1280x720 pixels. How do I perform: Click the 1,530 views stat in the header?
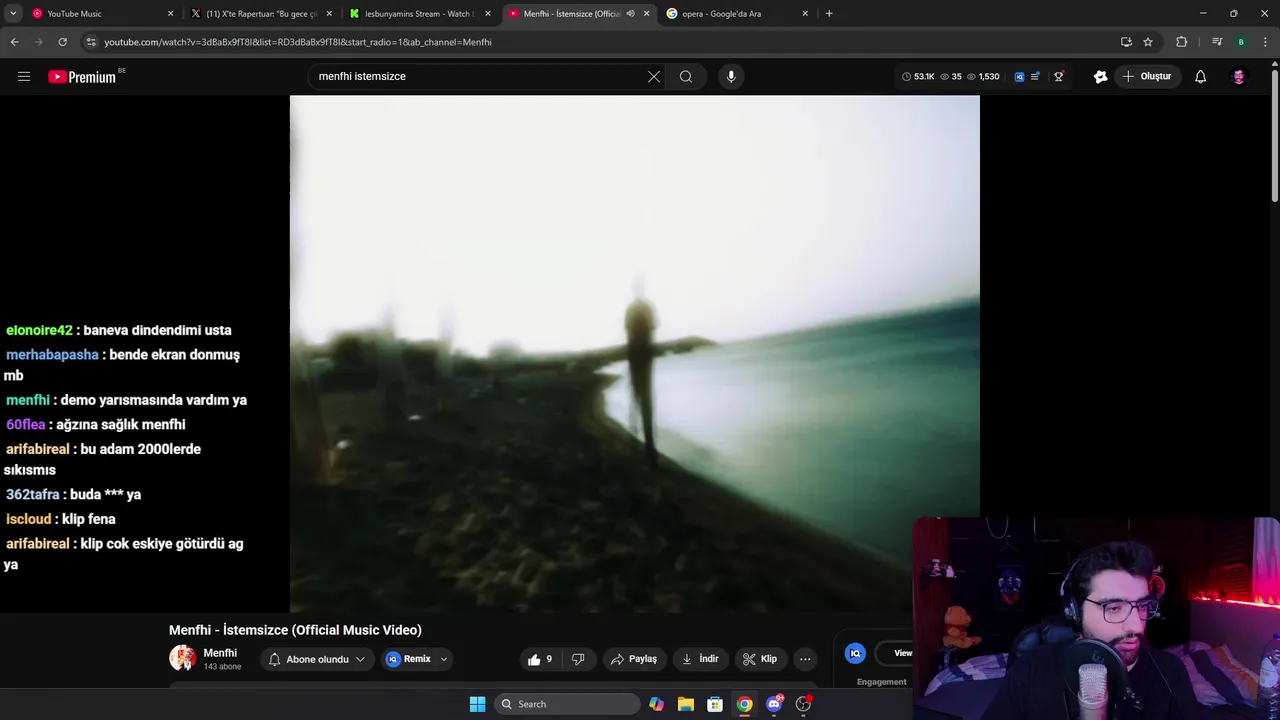[x=983, y=76]
